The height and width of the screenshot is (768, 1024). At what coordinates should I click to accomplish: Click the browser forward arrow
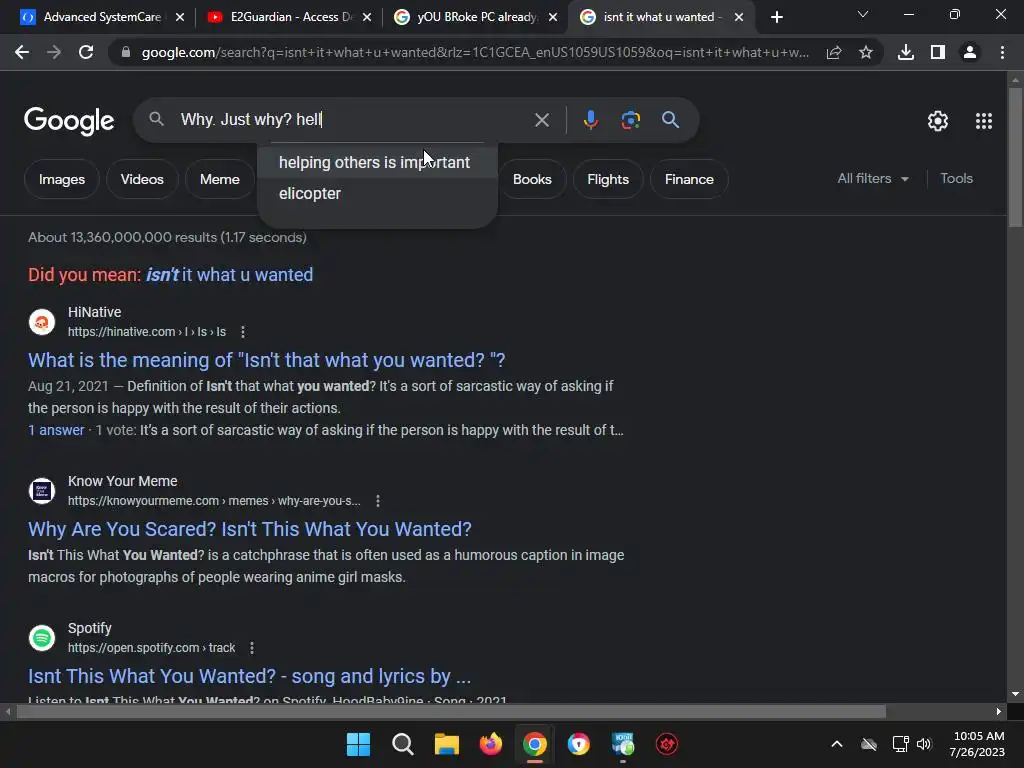coord(54,52)
